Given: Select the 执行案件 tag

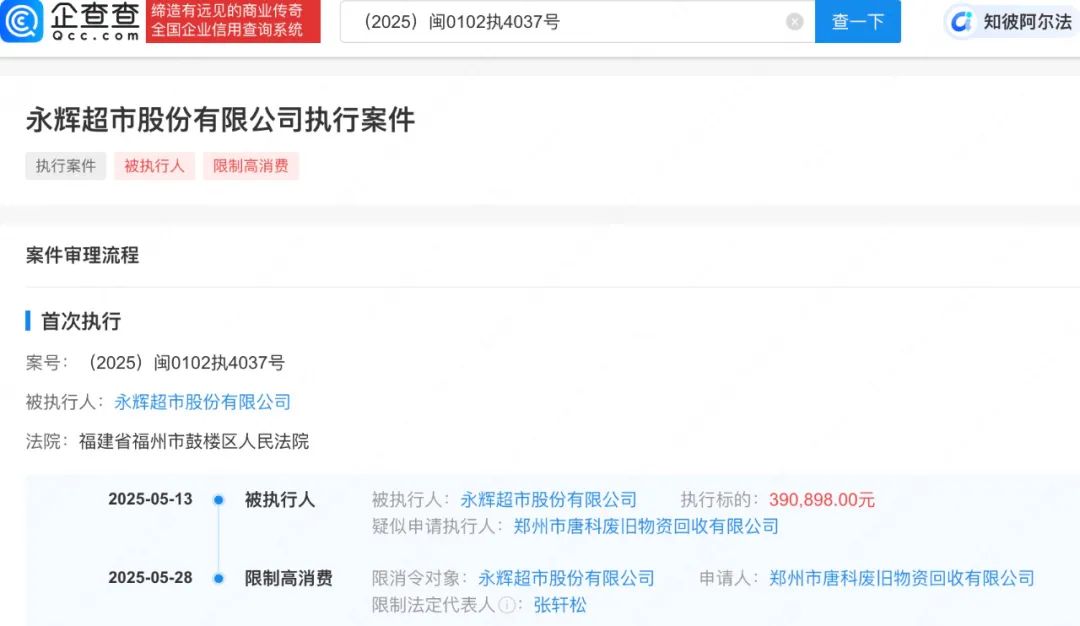Looking at the screenshot, I should click(x=66, y=166).
